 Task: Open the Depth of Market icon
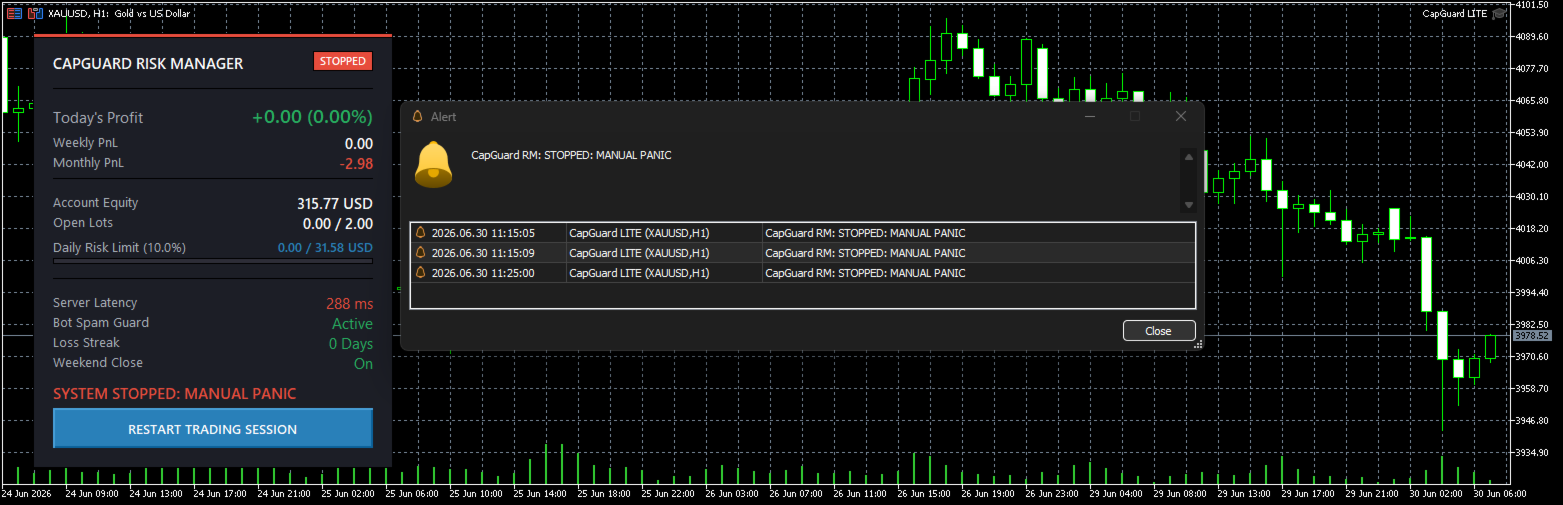pos(35,14)
